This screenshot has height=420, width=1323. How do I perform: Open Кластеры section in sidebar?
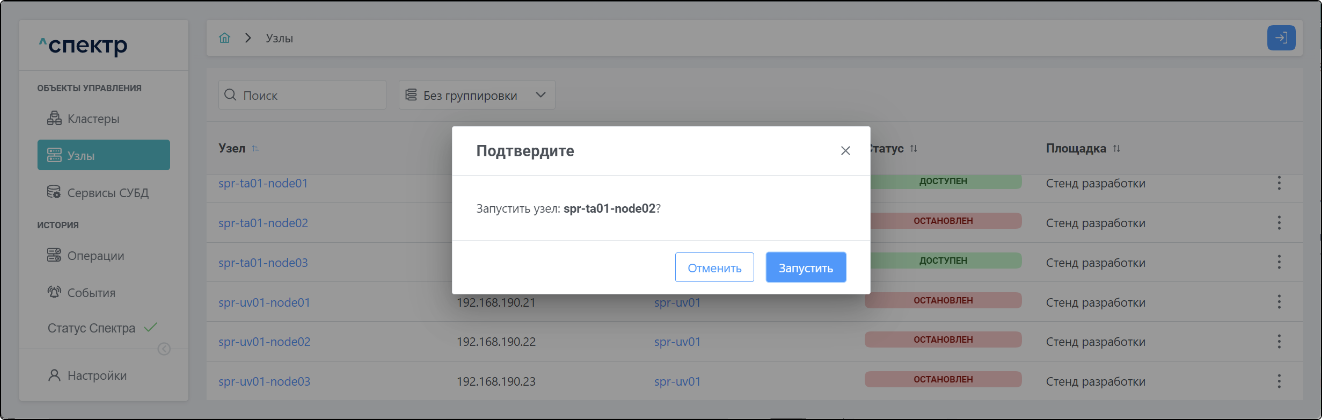(x=93, y=119)
